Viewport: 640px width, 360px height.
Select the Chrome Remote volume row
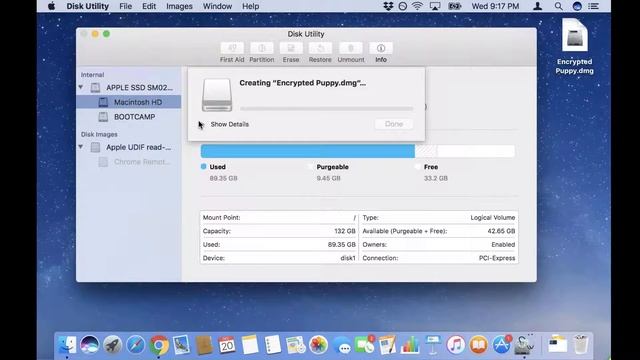[129, 162]
